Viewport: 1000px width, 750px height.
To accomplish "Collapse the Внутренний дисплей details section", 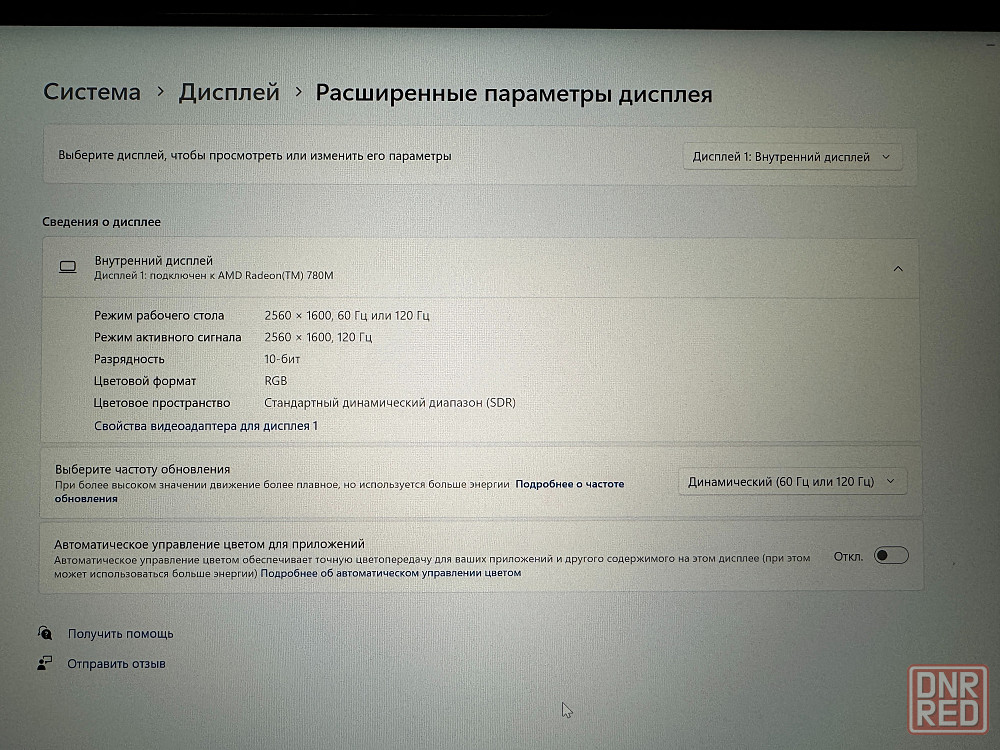I will pos(897,268).
